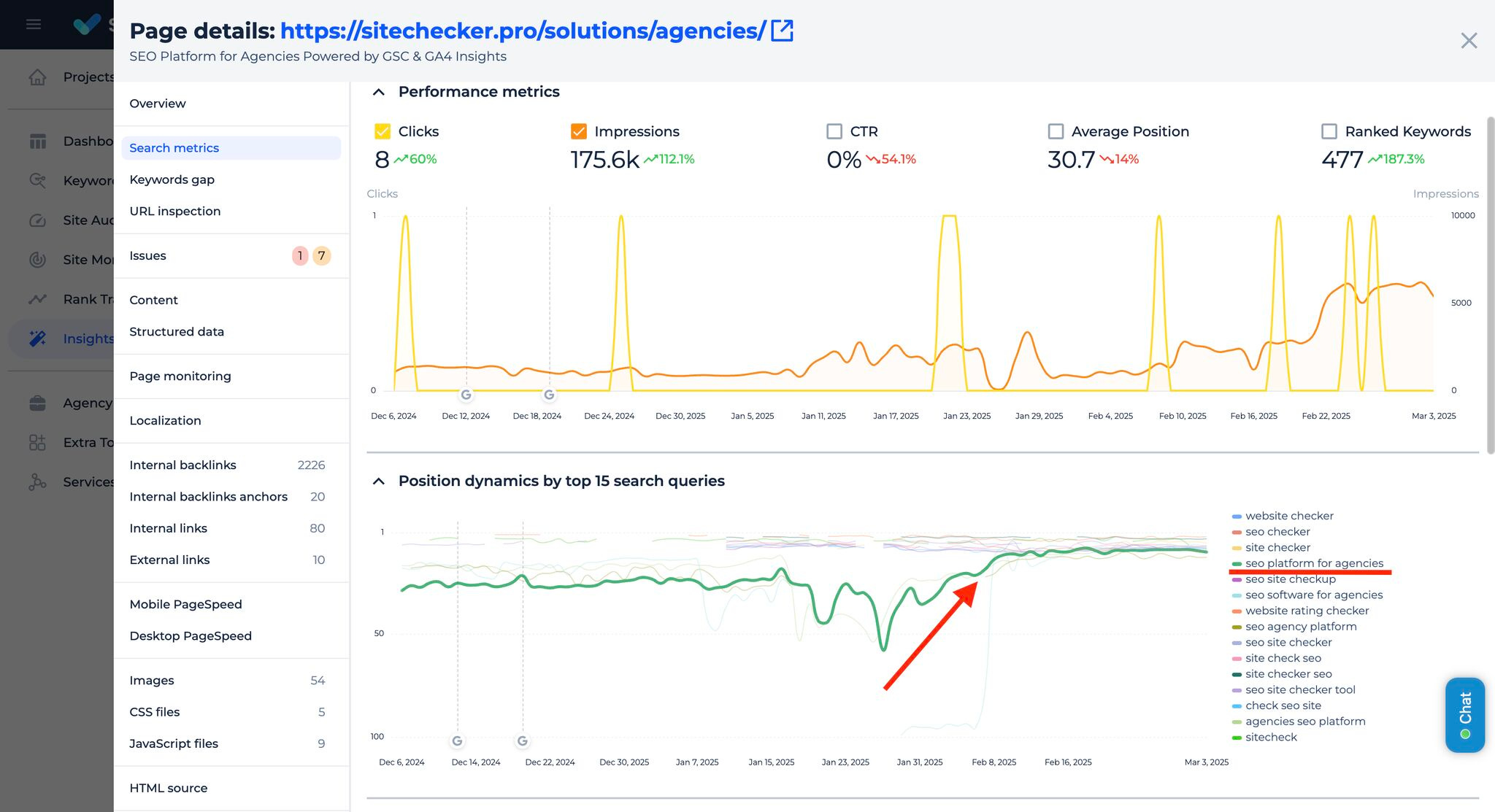Click the Services nodes icon
The width and height of the screenshot is (1495, 812).
tap(37, 482)
